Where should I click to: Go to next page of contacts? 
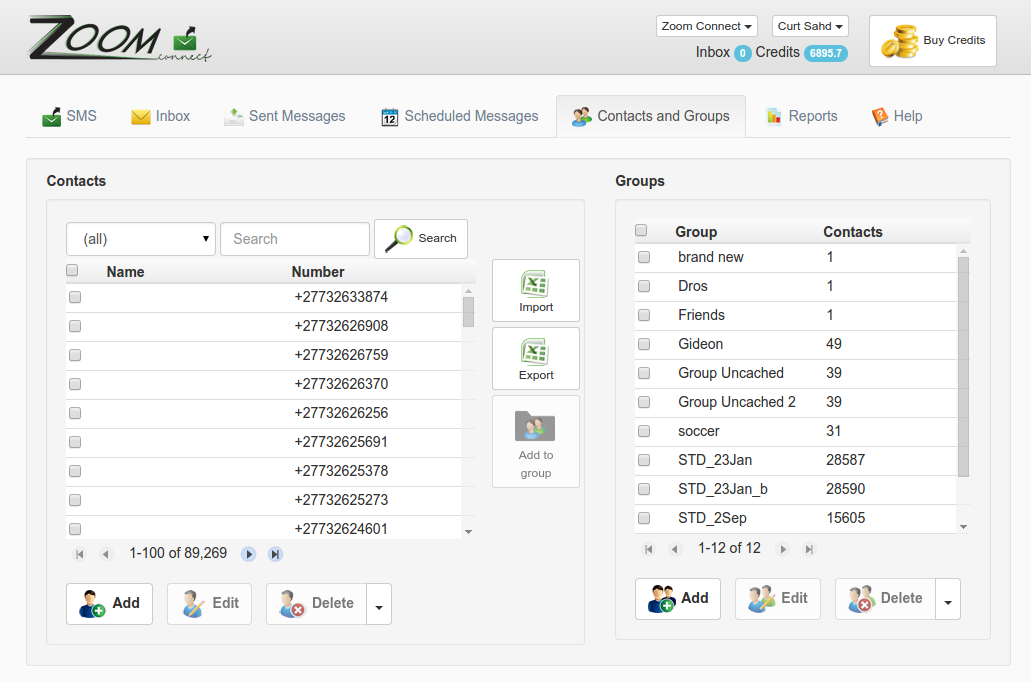click(249, 554)
